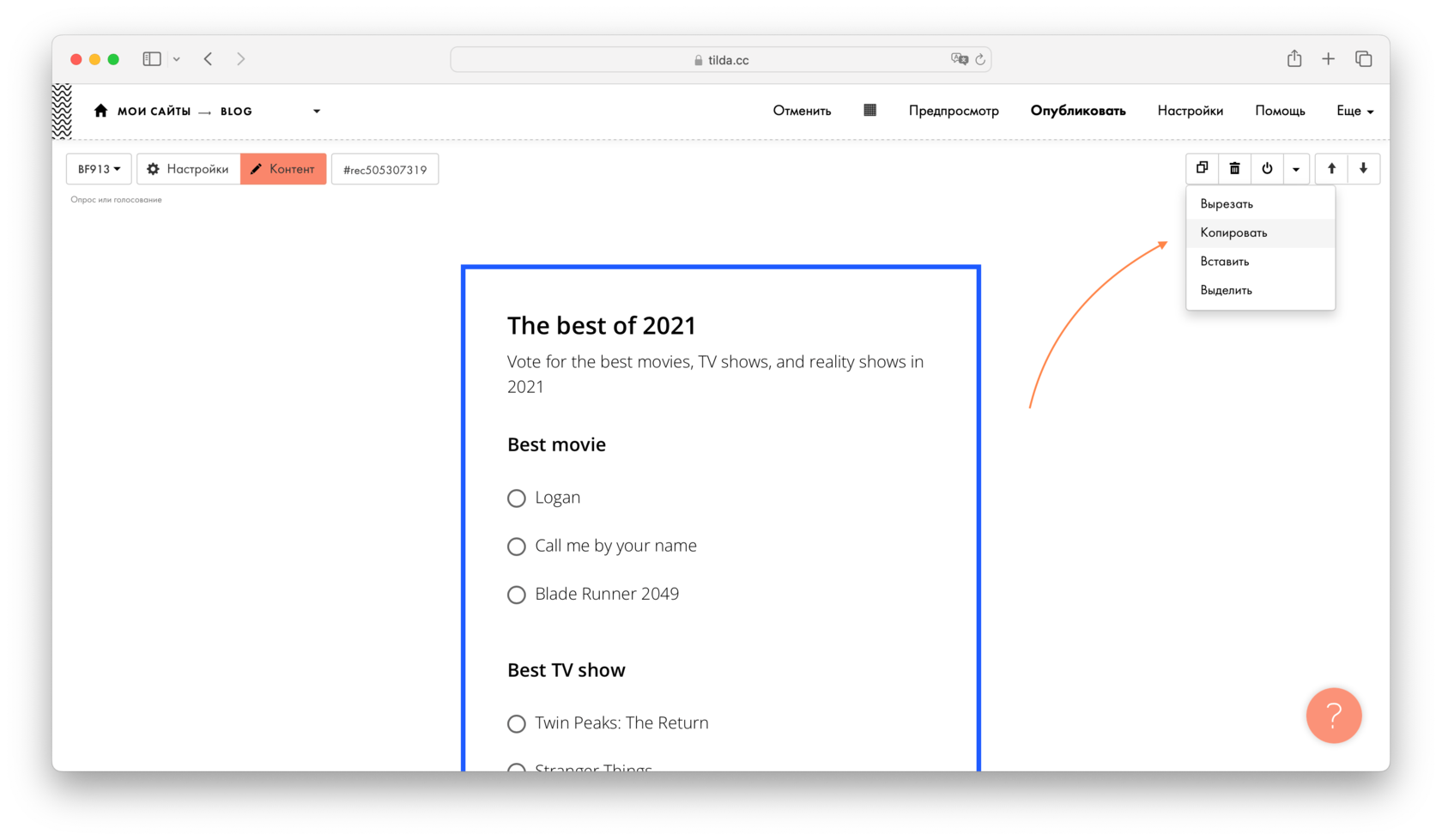Image resolution: width=1442 pixels, height=840 pixels.
Task: Click the Опрос или голосование label
Action: (x=116, y=200)
